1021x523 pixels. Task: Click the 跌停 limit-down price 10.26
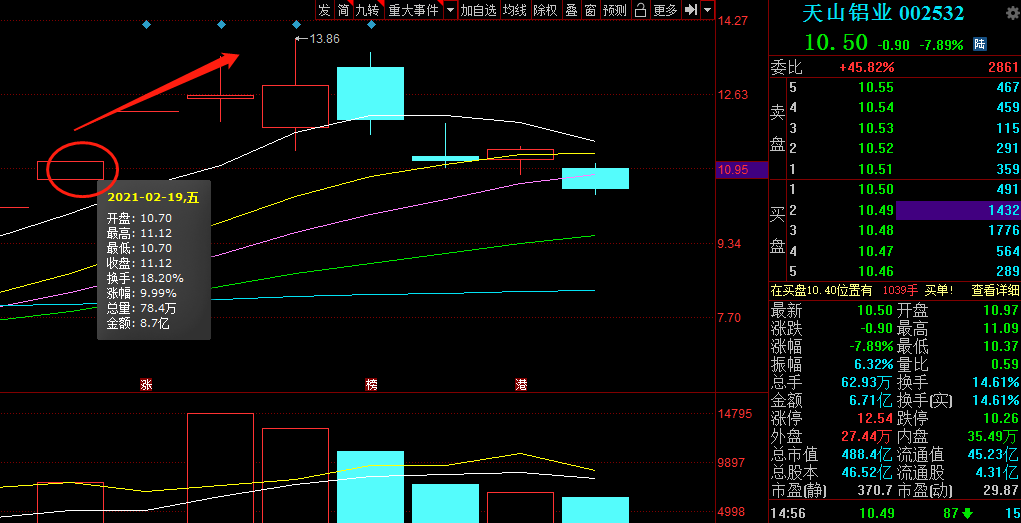pos(1001,418)
